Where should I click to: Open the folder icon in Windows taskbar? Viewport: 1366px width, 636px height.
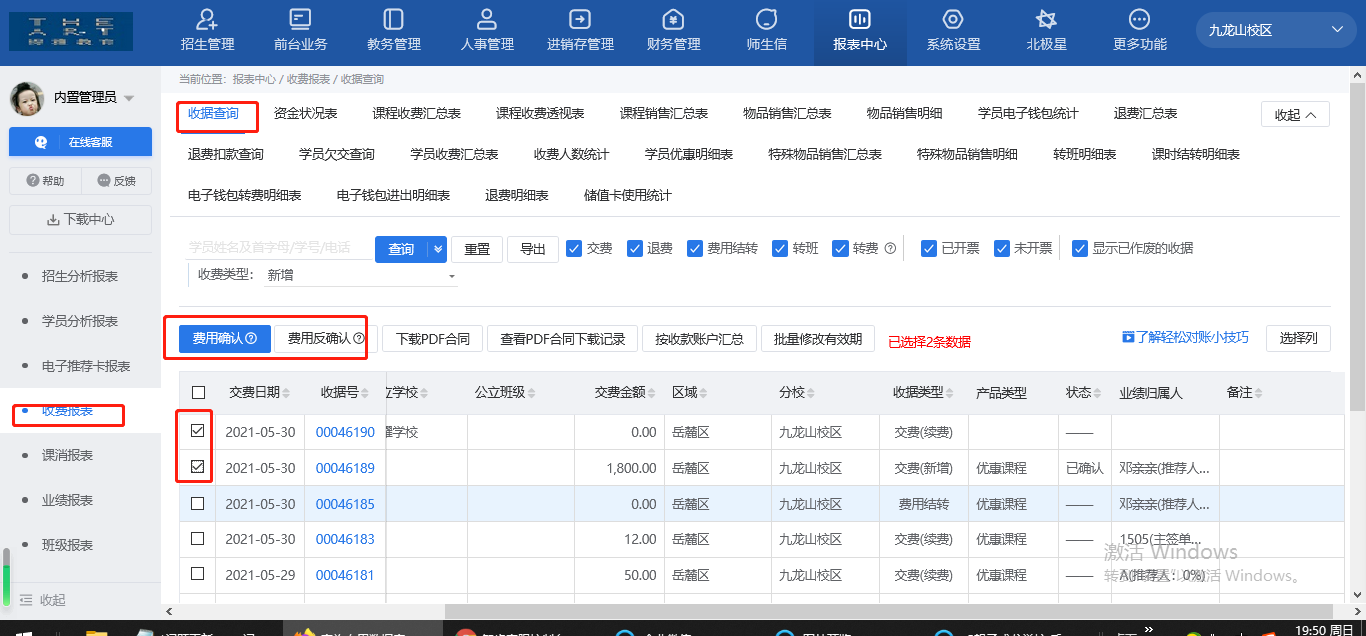[x=96, y=632]
